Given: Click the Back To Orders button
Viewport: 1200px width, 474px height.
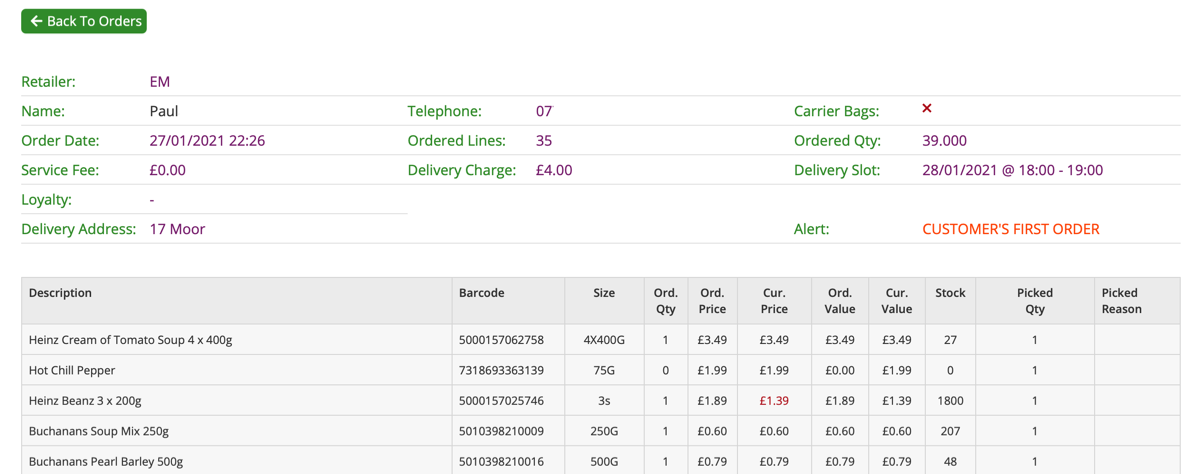Looking at the screenshot, I should coord(84,21).
